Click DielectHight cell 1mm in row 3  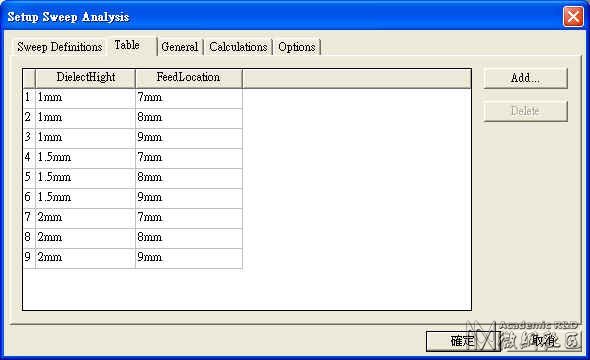click(x=85, y=138)
